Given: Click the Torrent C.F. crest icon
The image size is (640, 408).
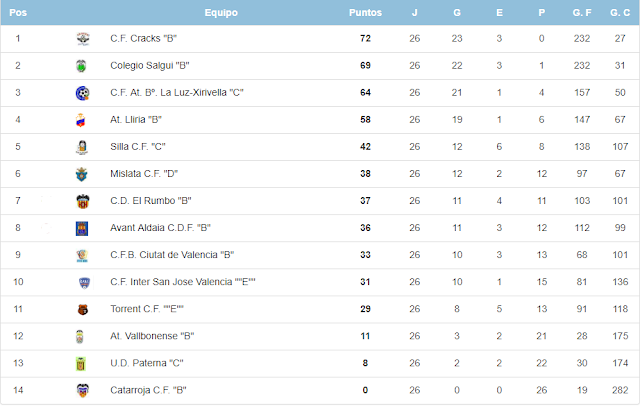Looking at the screenshot, I should click(x=83, y=310).
